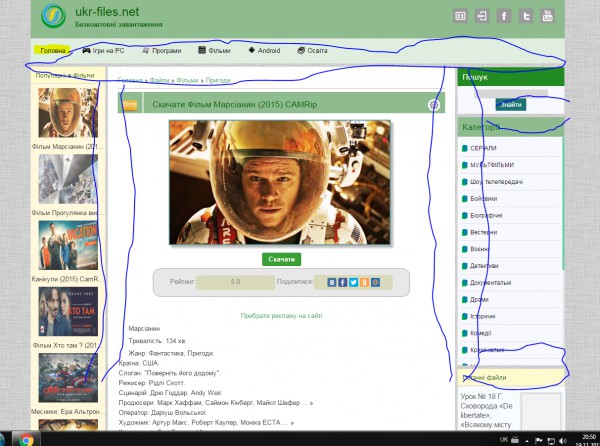Open the Комедії category
The width and height of the screenshot is (600, 446).
pos(480,333)
